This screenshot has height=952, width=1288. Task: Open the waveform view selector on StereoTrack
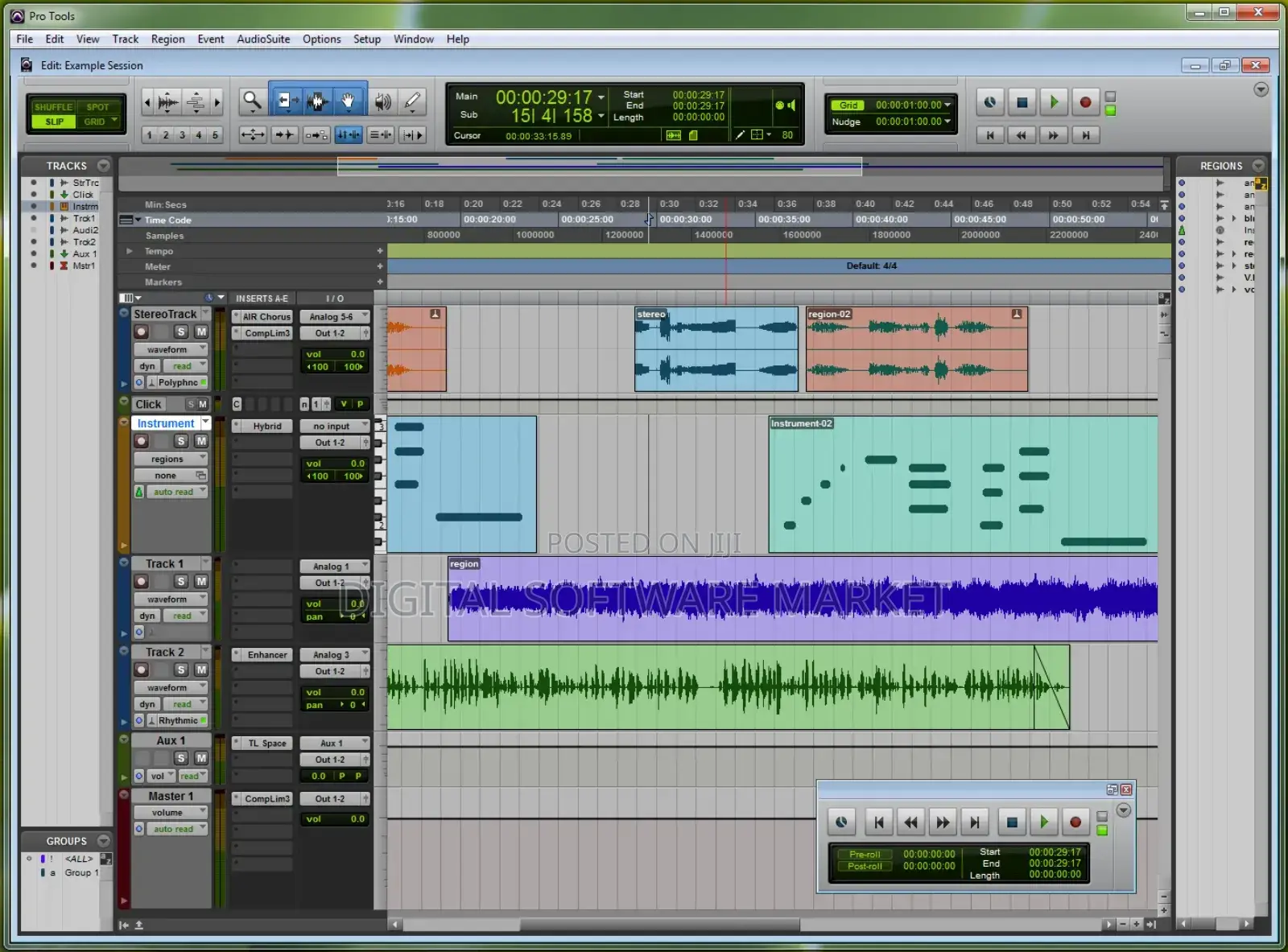pyautogui.click(x=170, y=348)
